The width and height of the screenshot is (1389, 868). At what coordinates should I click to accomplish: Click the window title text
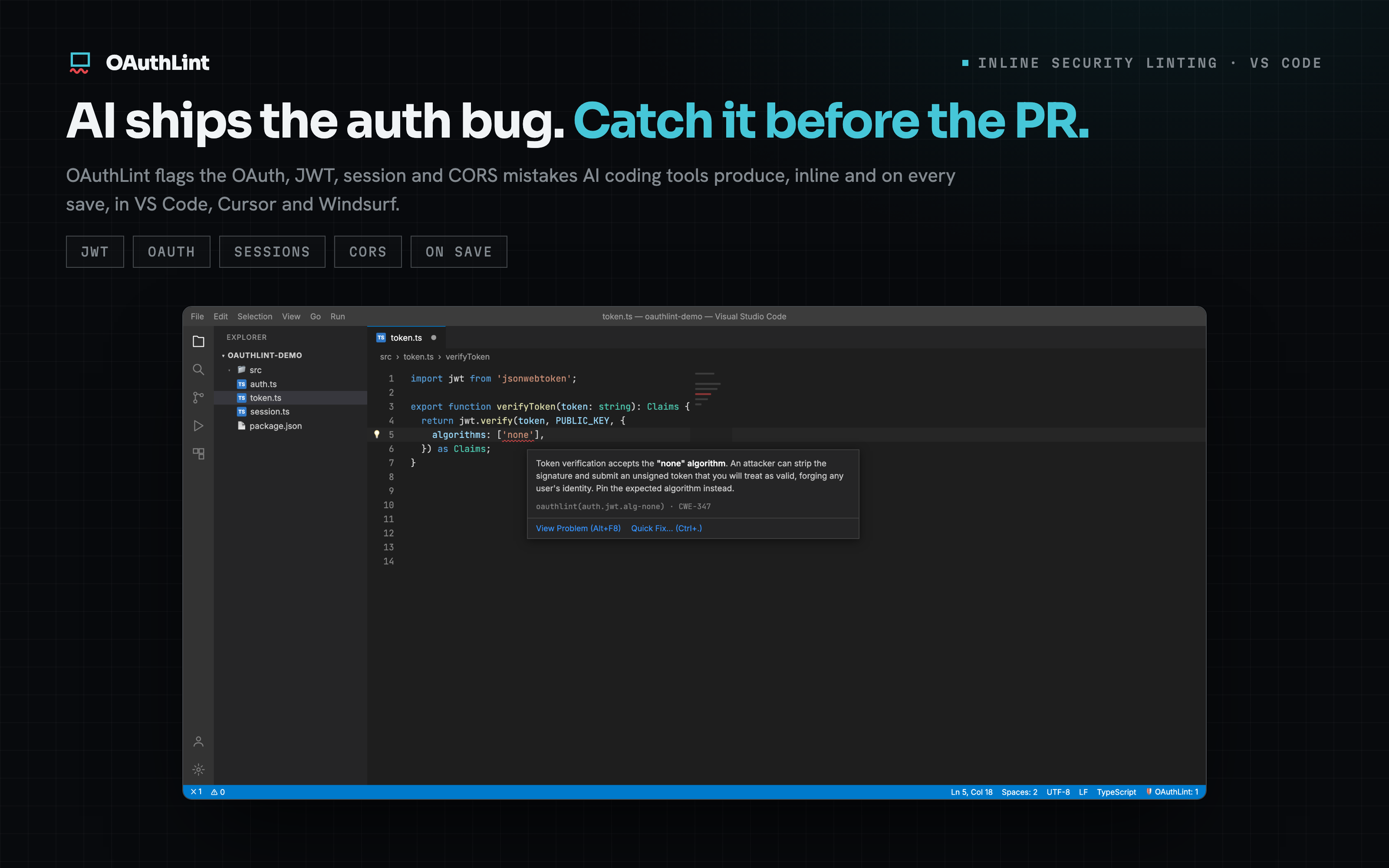pyautogui.click(x=694, y=316)
